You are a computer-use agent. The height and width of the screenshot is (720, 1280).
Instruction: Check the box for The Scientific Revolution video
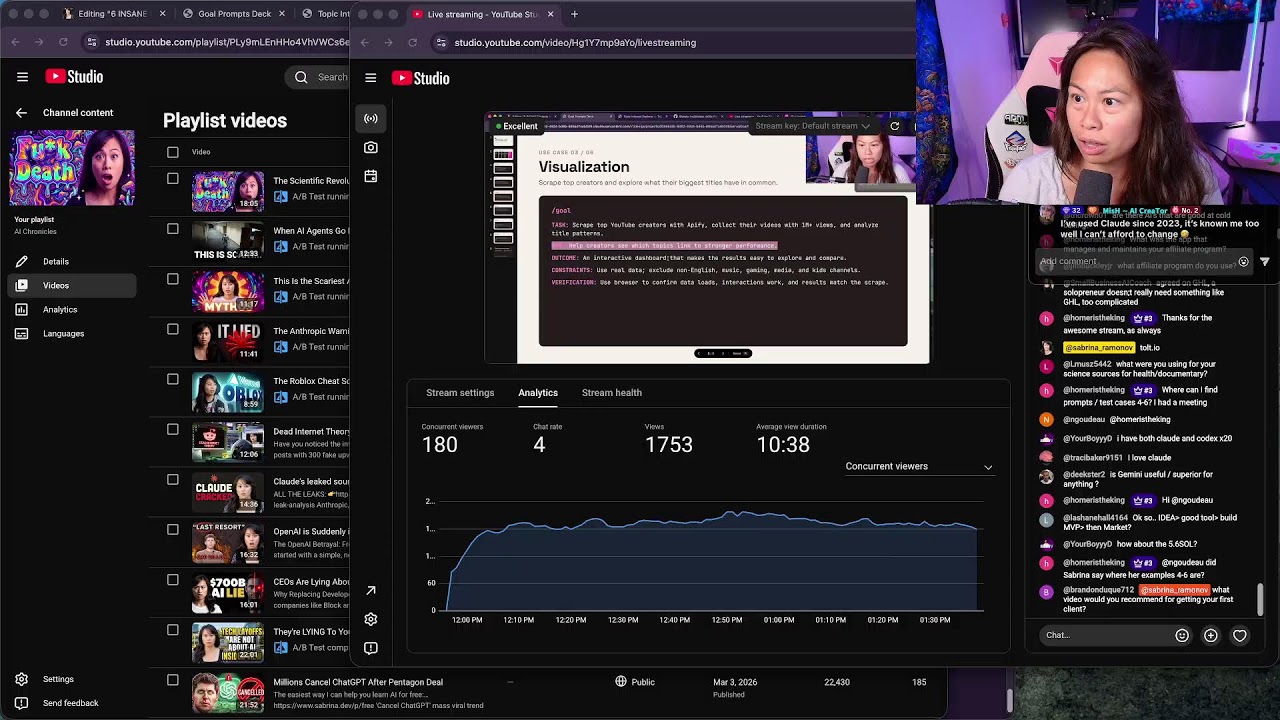pyautogui.click(x=173, y=179)
